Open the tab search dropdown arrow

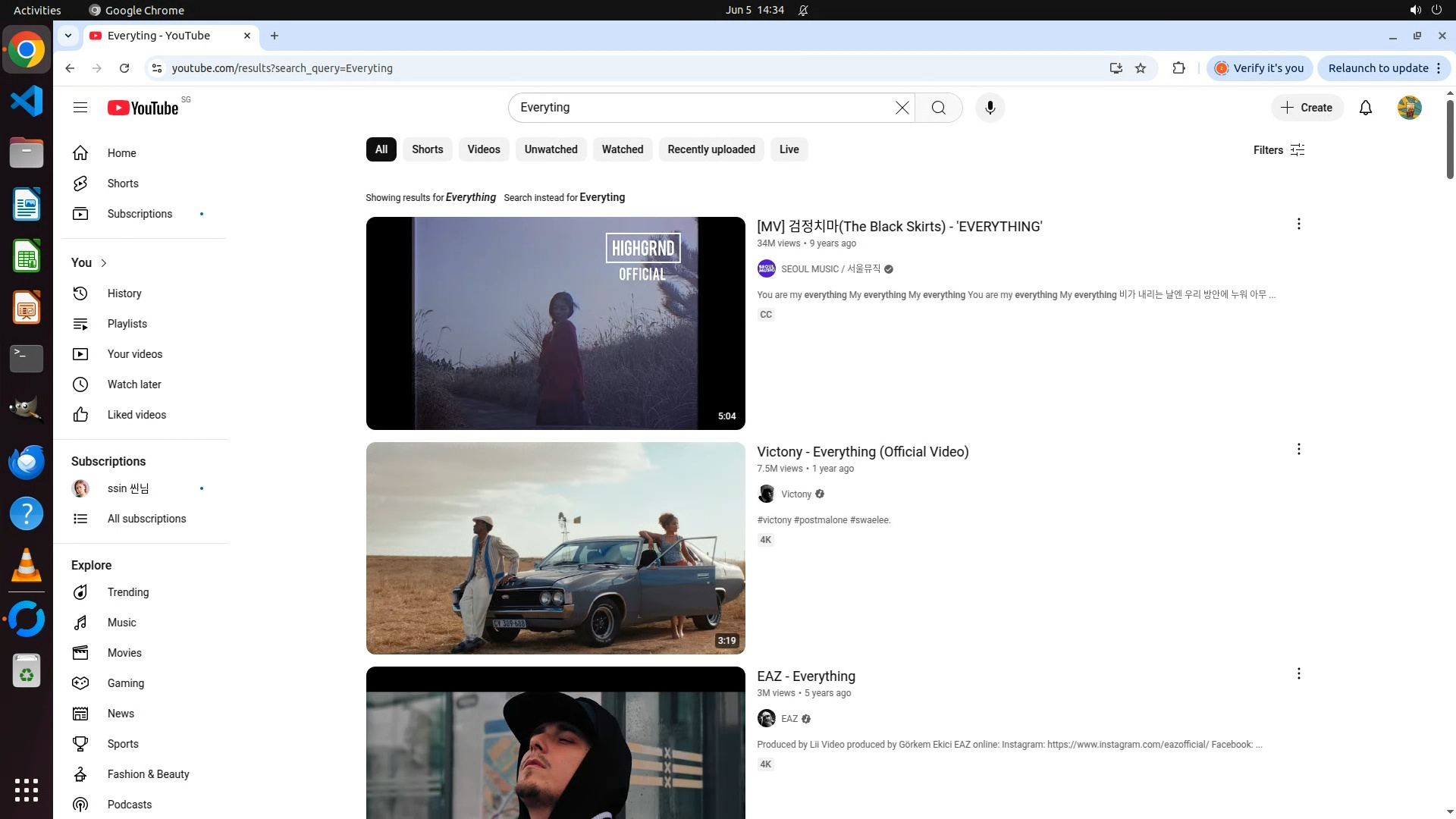click(x=68, y=36)
